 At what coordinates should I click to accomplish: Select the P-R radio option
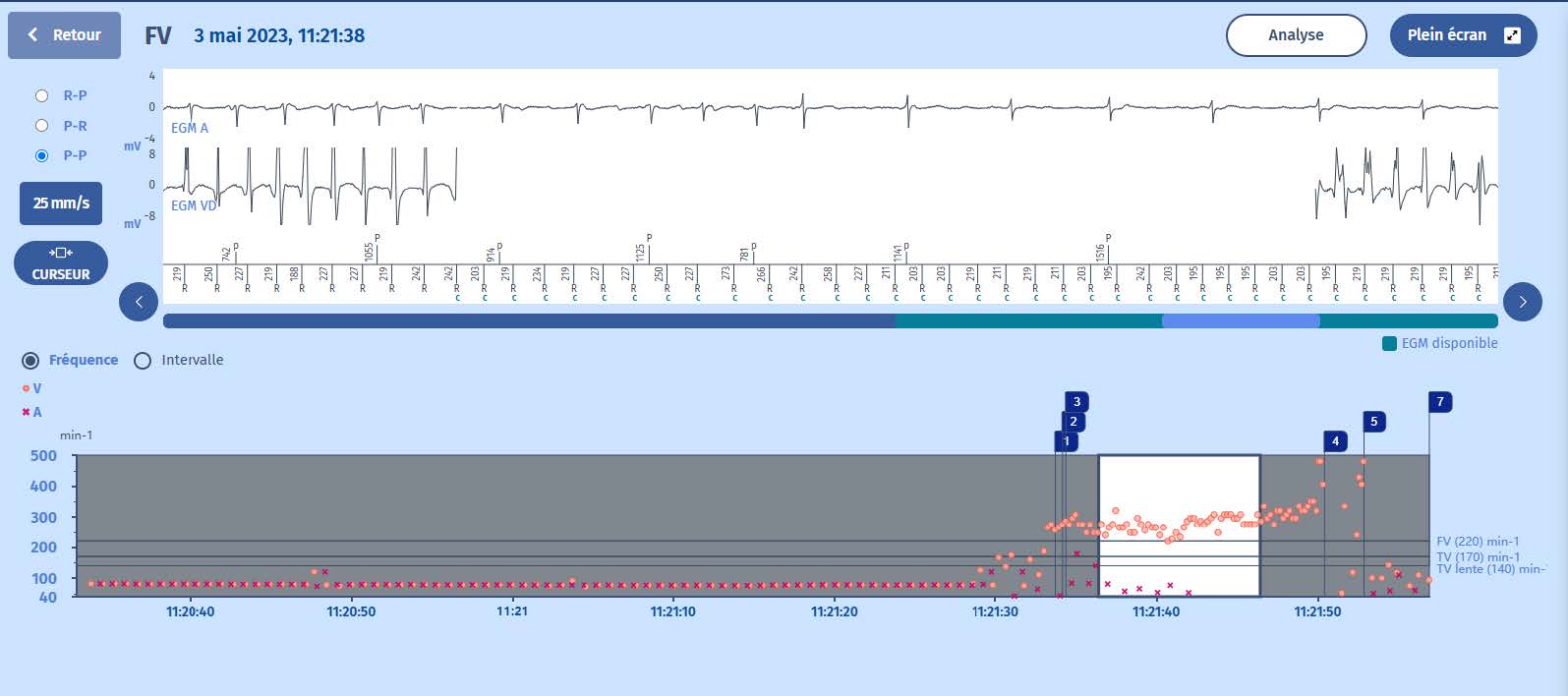[42, 126]
